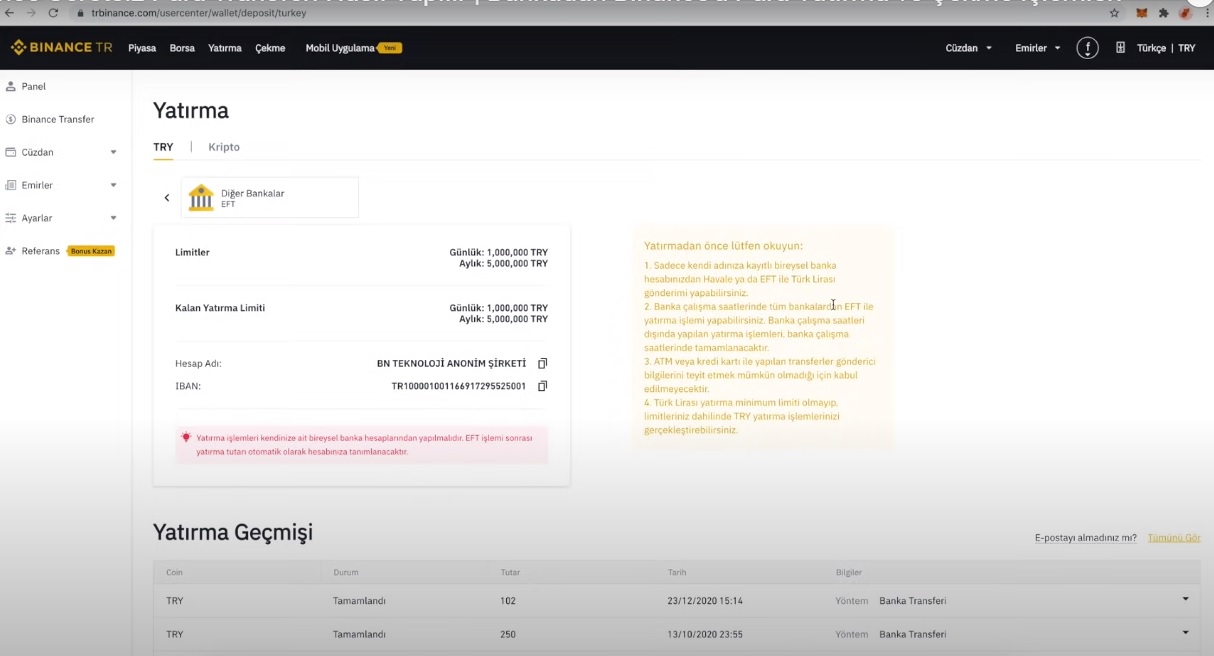Image resolution: width=1214 pixels, height=656 pixels.
Task: Open the browser extensions puzzle icon
Action: tap(1164, 13)
